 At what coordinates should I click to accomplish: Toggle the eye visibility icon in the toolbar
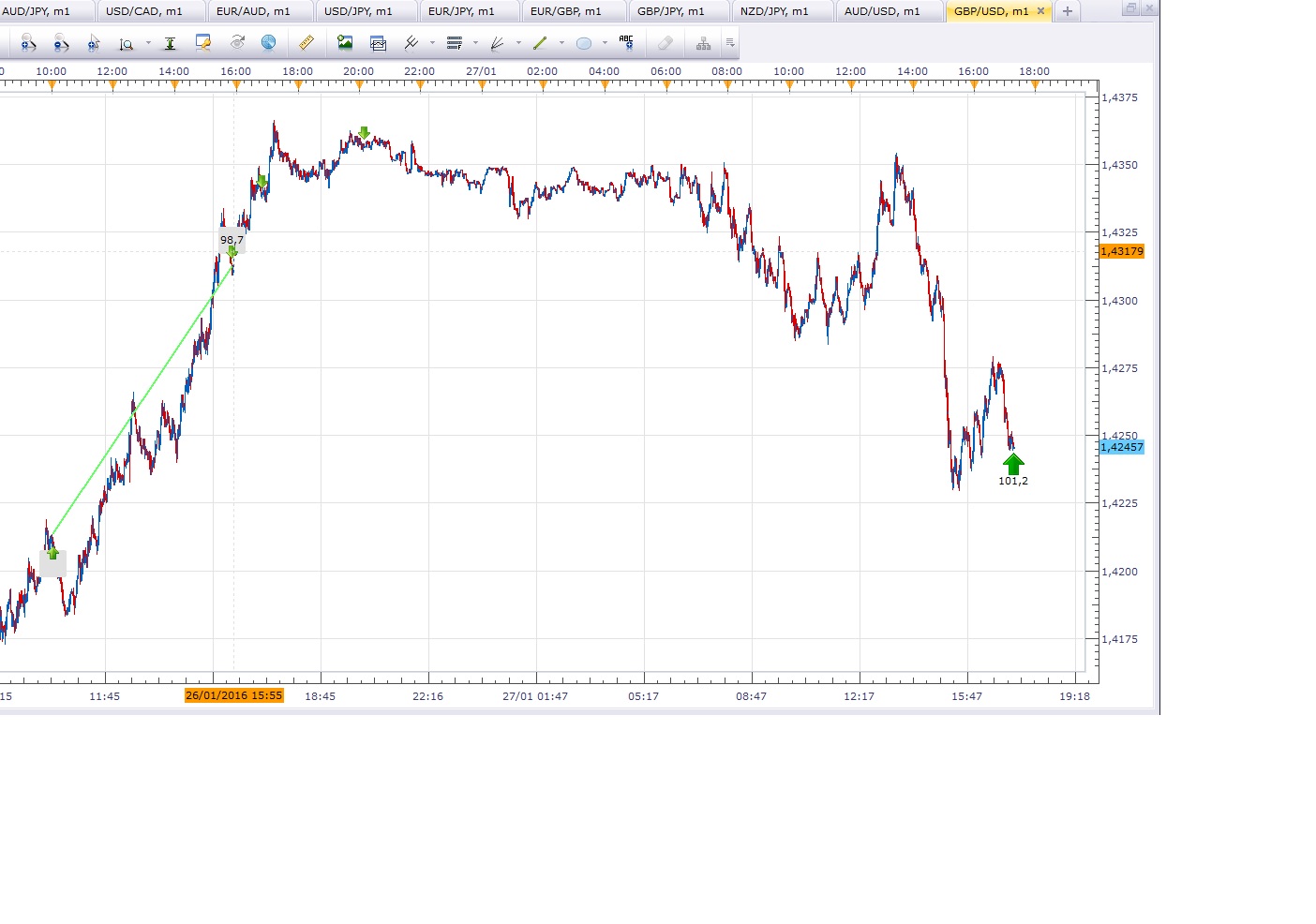(x=238, y=43)
